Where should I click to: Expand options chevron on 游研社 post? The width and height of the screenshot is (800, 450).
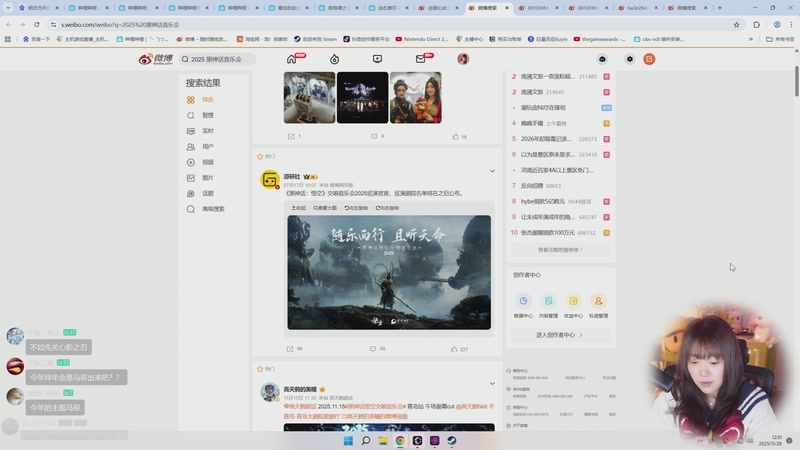click(x=492, y=171)
